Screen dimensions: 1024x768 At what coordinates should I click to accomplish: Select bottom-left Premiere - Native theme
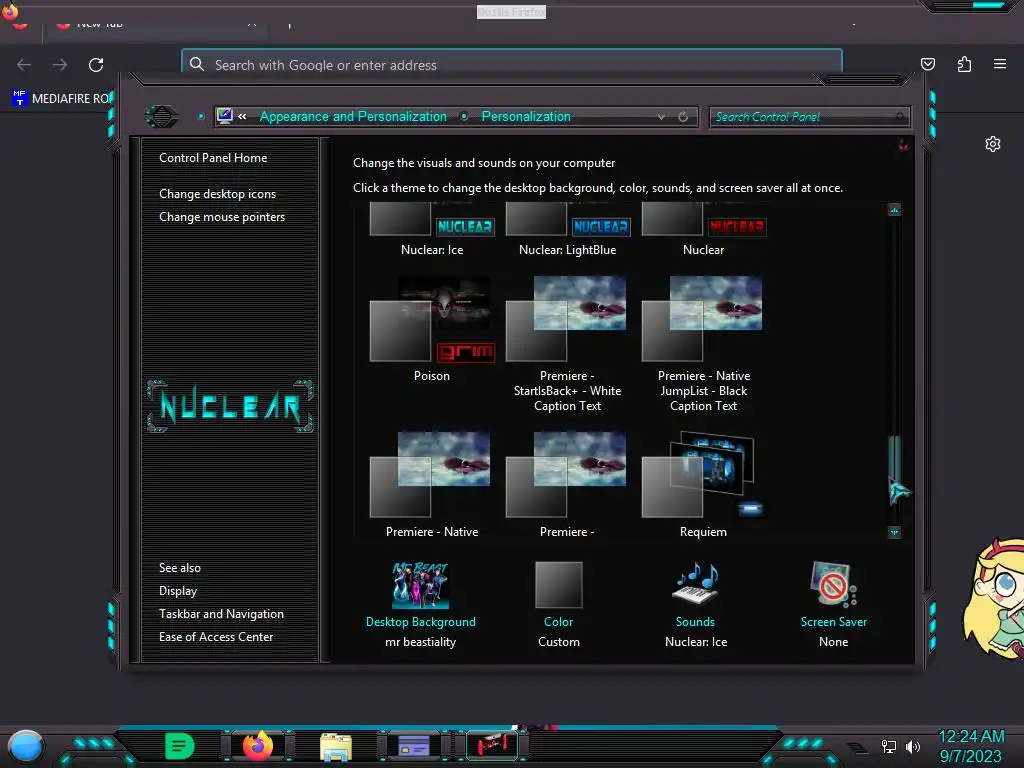432,485
